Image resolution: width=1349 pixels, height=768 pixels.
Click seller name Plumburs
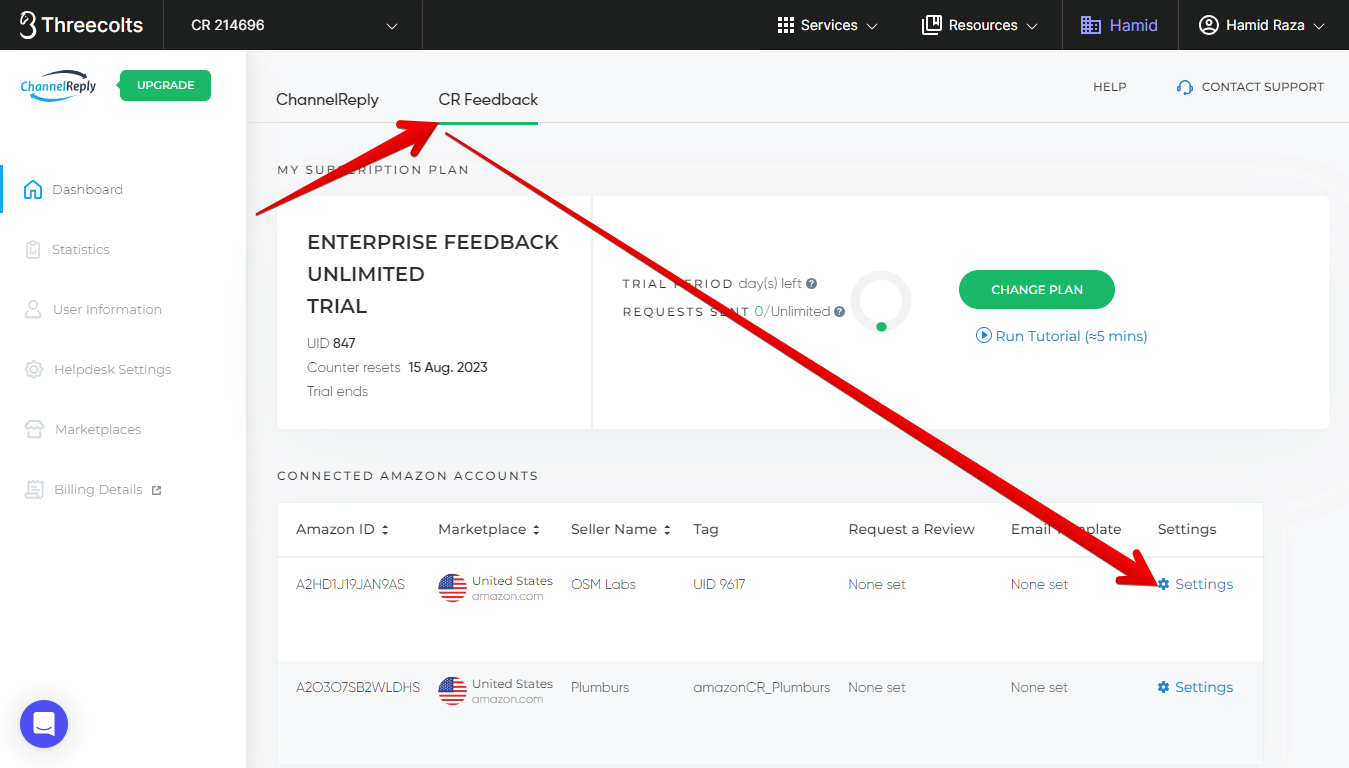point(600,687)
